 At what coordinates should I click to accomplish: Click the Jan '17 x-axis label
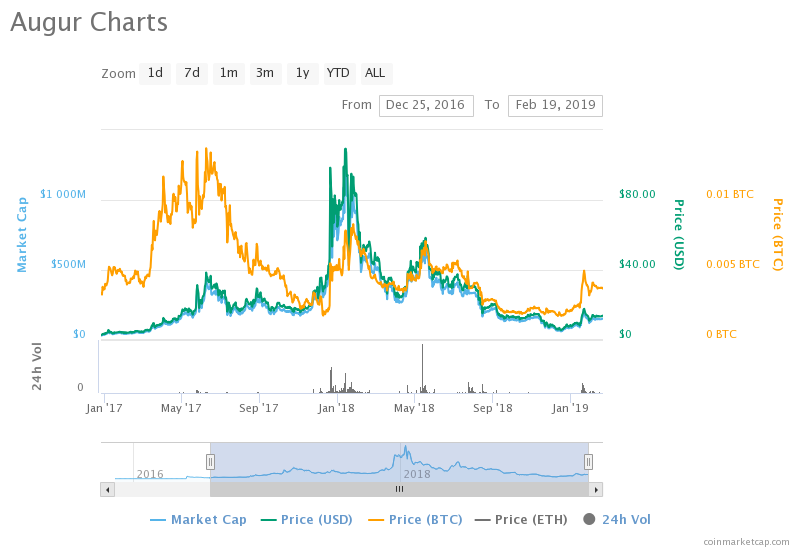tap(104, 408)
